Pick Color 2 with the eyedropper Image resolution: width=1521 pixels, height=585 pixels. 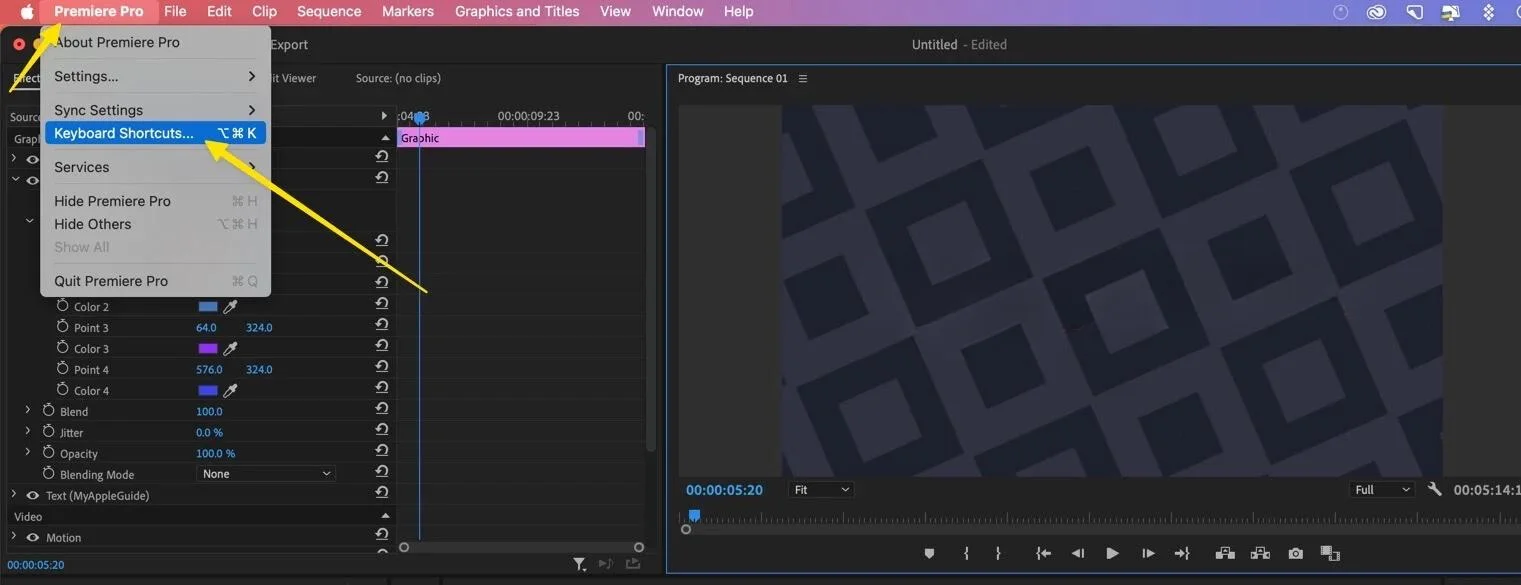coord(230,307)
